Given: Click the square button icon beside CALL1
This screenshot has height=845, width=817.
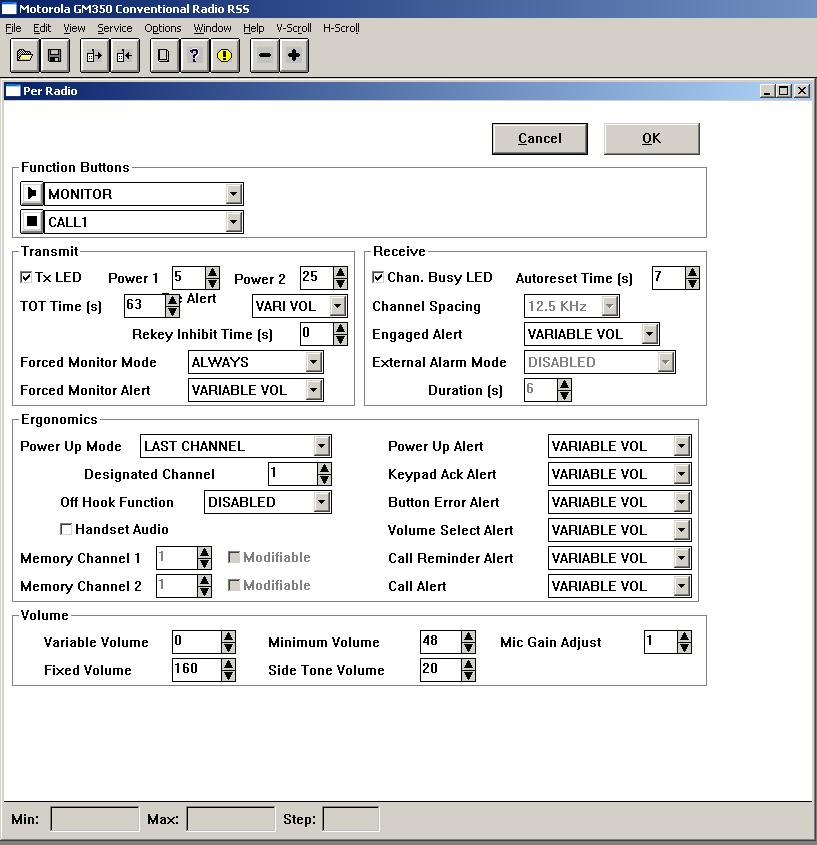Looking at the screenshot, I should coord(32,221).
